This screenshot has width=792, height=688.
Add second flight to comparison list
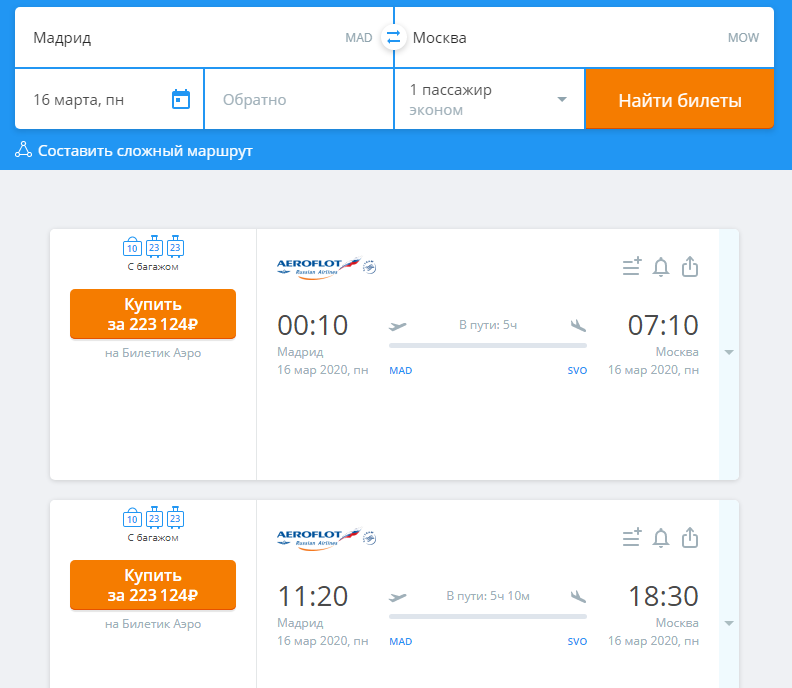[632, 537]
